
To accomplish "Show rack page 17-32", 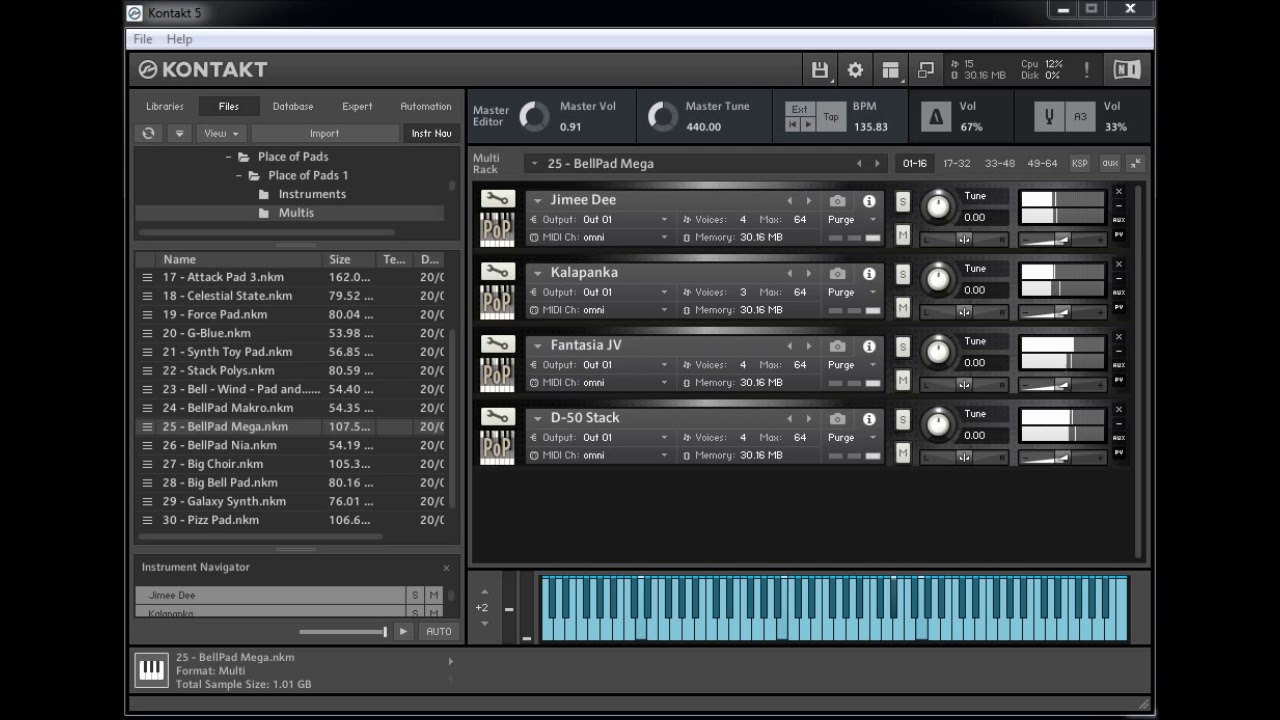I will (957, 164).
